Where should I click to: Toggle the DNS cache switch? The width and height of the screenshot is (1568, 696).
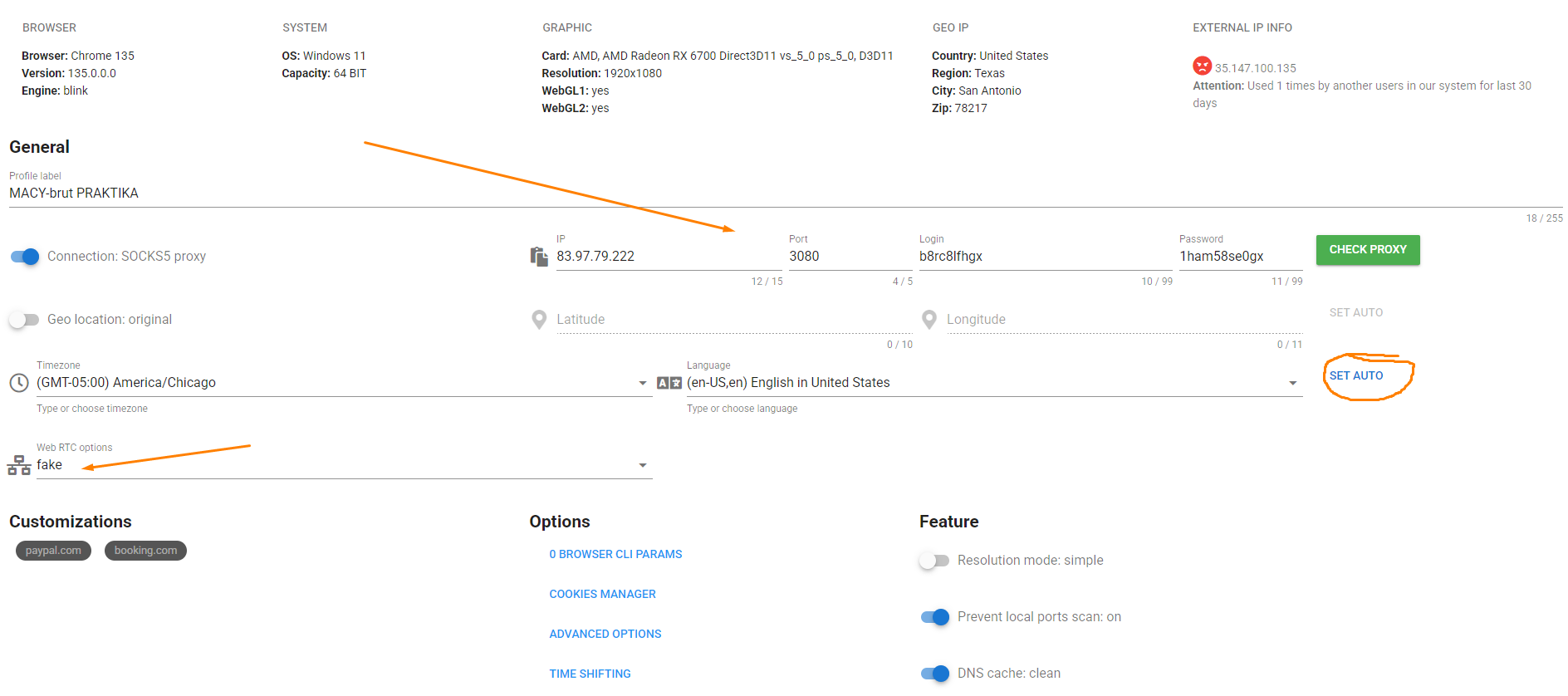[934, 674]
